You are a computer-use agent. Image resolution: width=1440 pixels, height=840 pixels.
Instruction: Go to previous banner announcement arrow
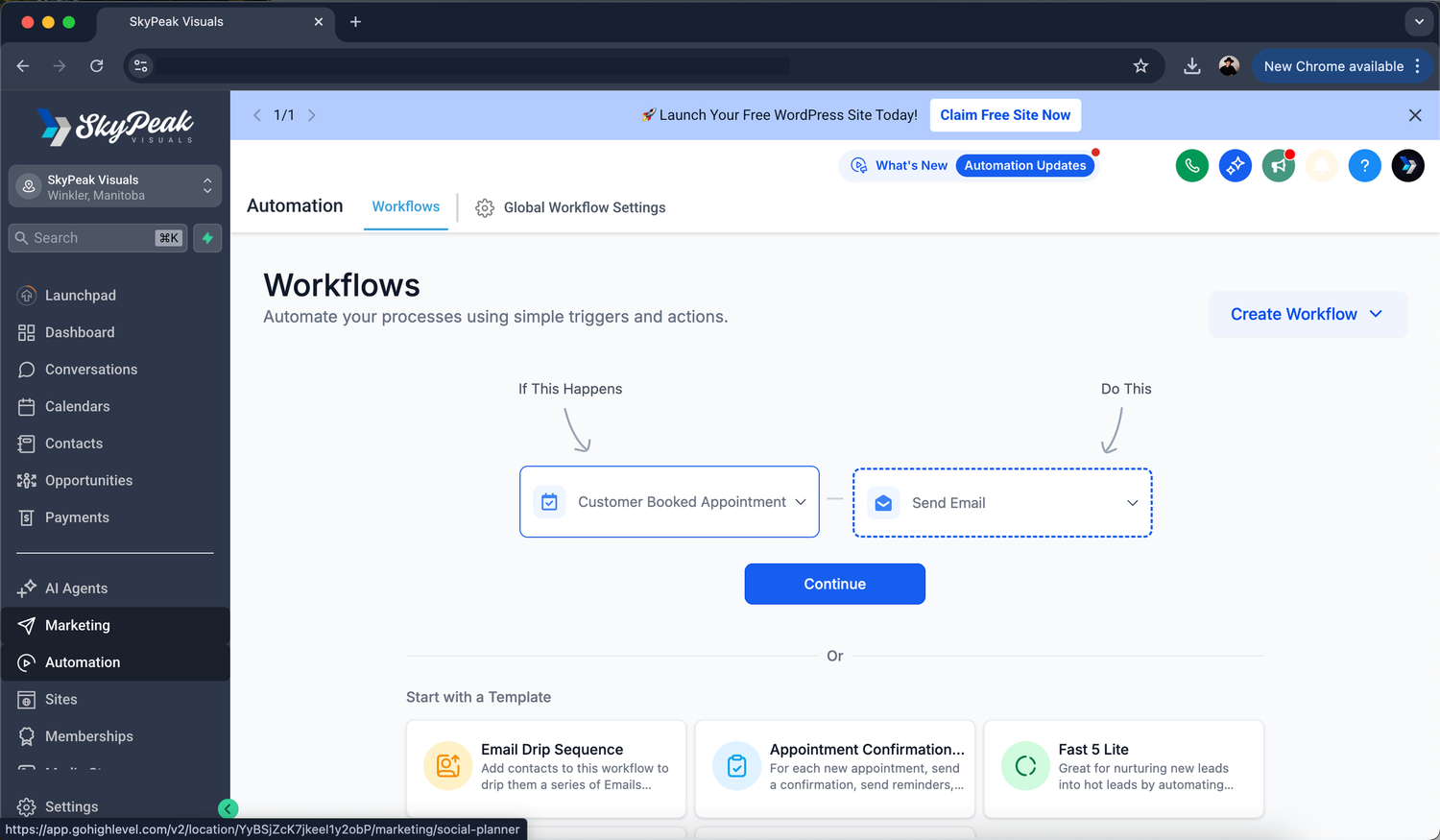(256, 115)
